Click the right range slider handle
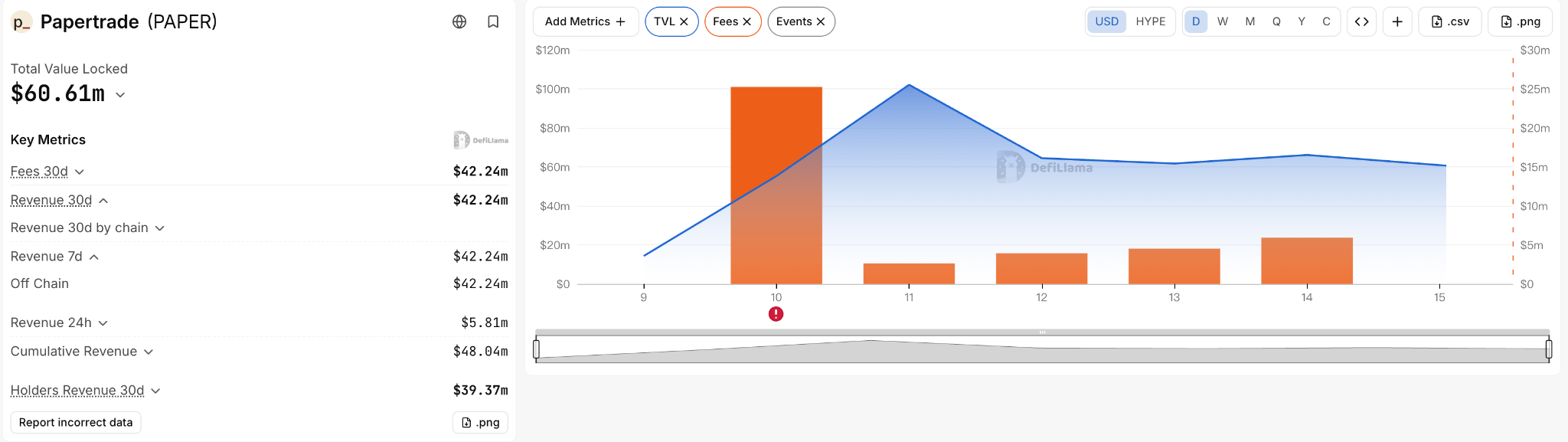Image resolution: width=1568 pixels, height=442 pixels. pyautogui.click(x=1549, y=349)
